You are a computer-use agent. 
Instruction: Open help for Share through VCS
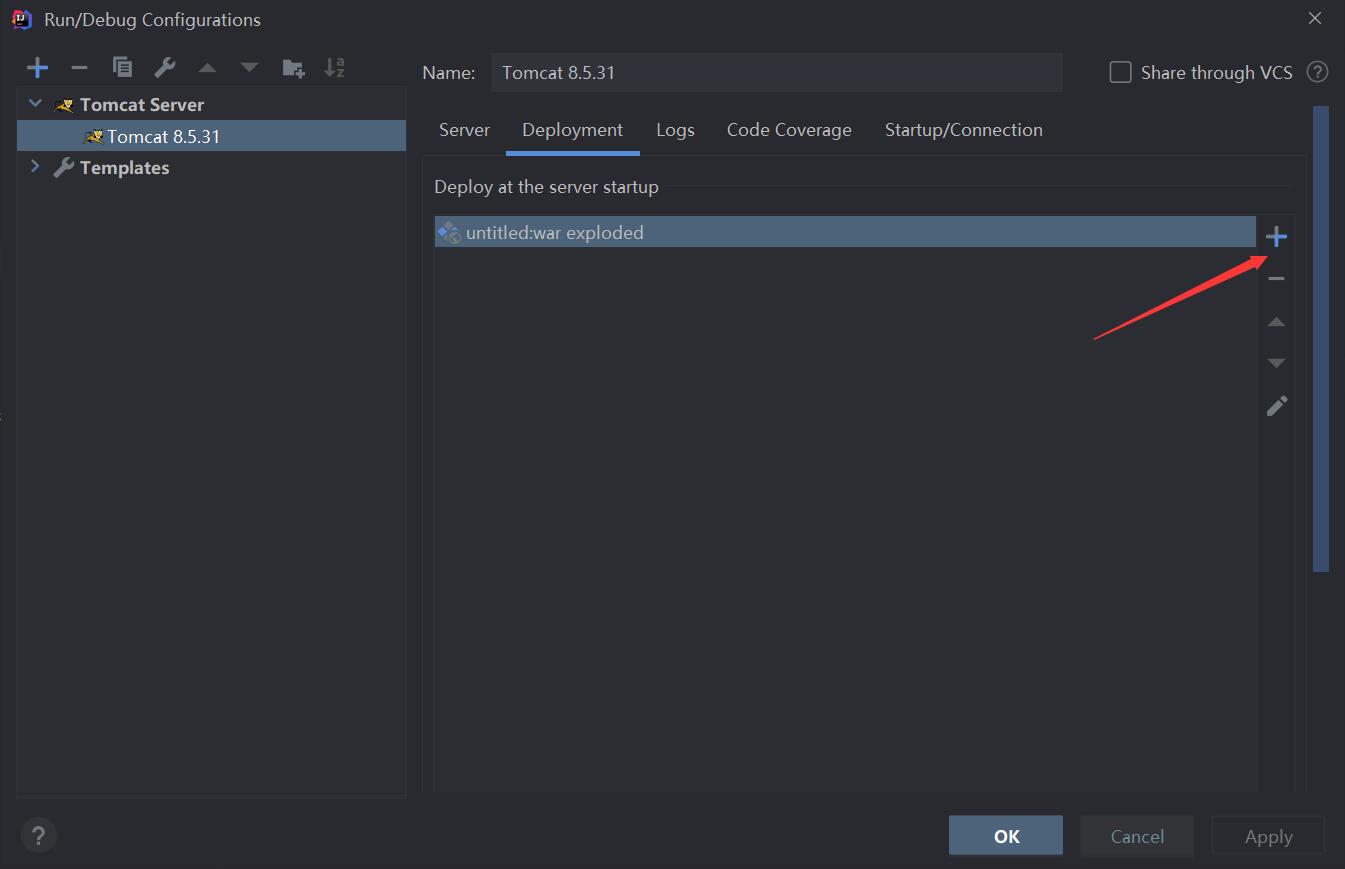pos(1318,72)
